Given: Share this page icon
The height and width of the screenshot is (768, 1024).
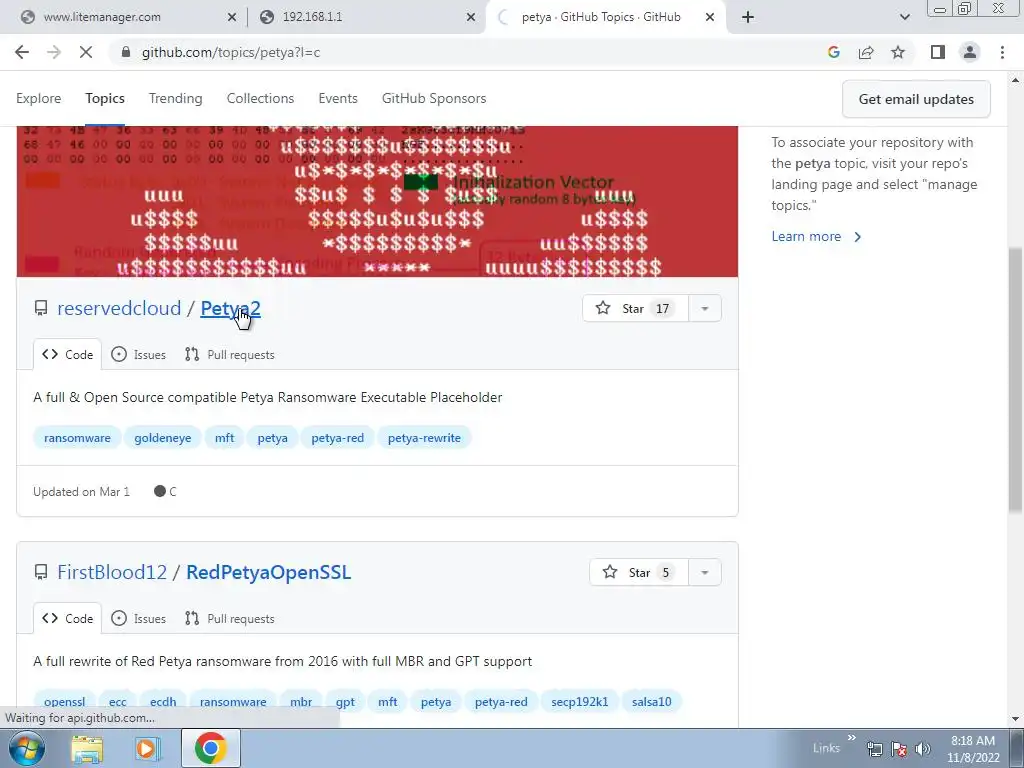Looking at the screenshot, I should [866, 52].
